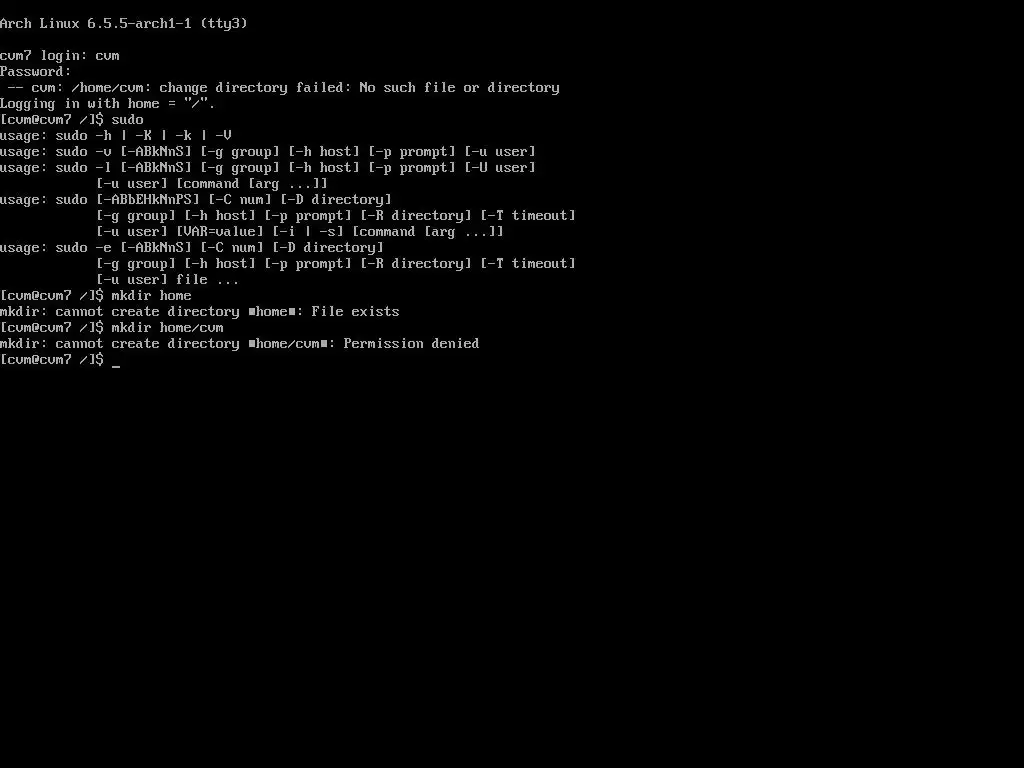
Task: Click the 'mkdir home/cvm' command text
Action: point(167,328)
